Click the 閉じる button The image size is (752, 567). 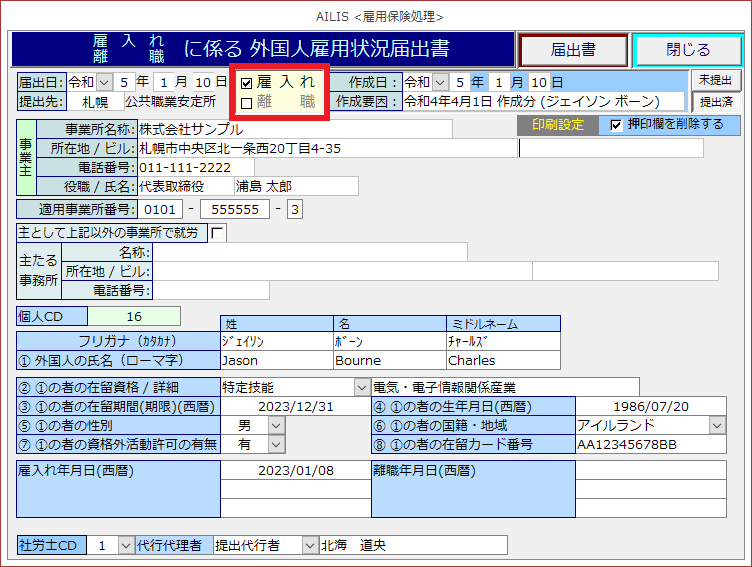pyautogui.click(x=688, y=50)
